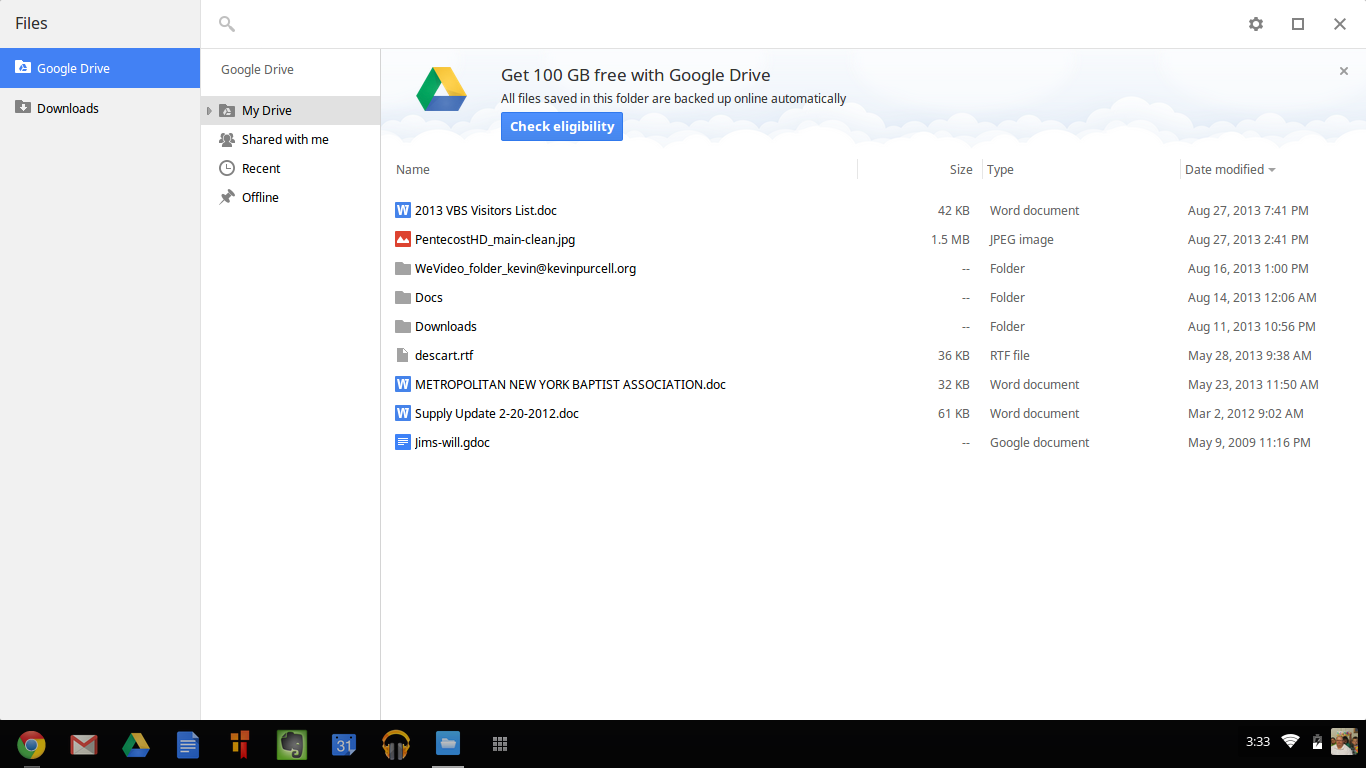Screen dimensions: 1366x768
Task: Open the Jims-will.gdoc Google document
Action: tap(452, 442)
